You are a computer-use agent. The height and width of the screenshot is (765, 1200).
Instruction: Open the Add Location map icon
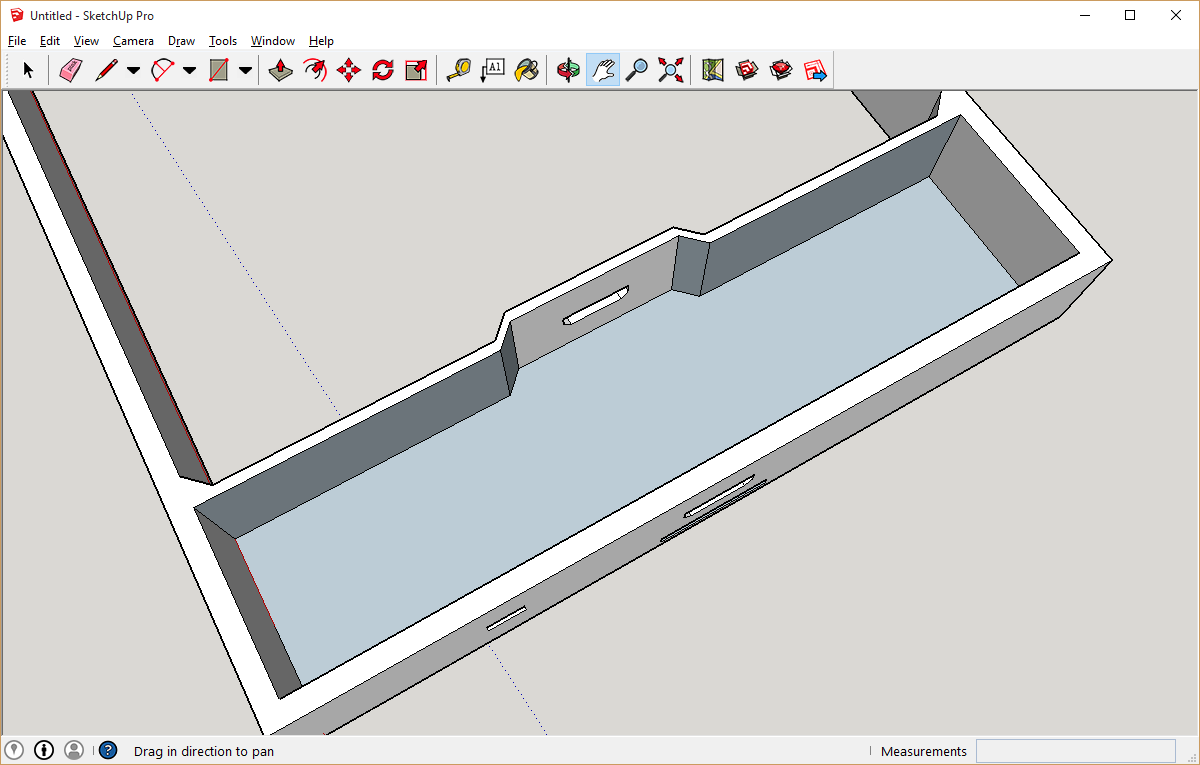pyautogui.click(x=713, y=70)
